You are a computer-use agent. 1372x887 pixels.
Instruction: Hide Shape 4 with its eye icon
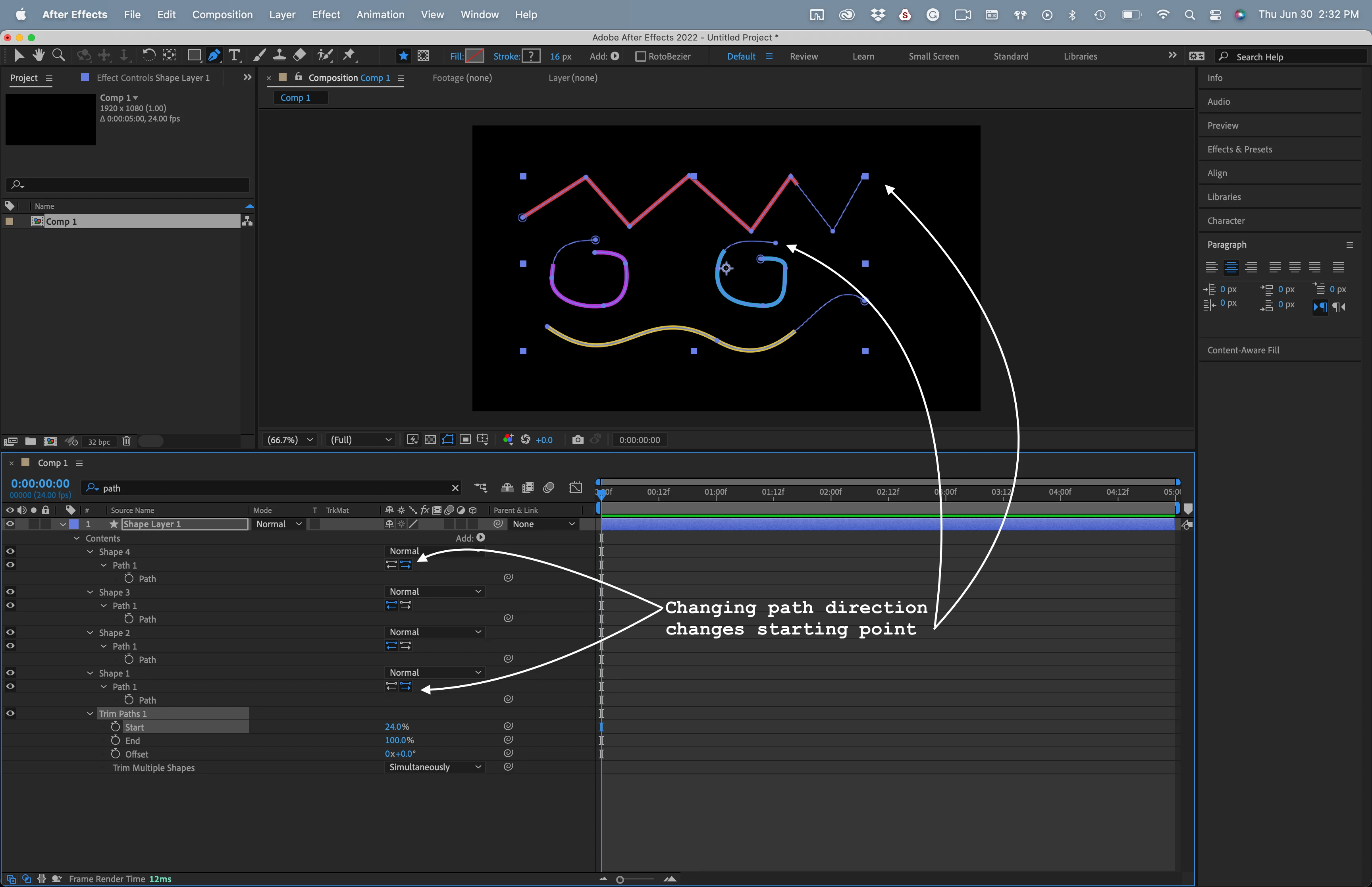(10, 551)
